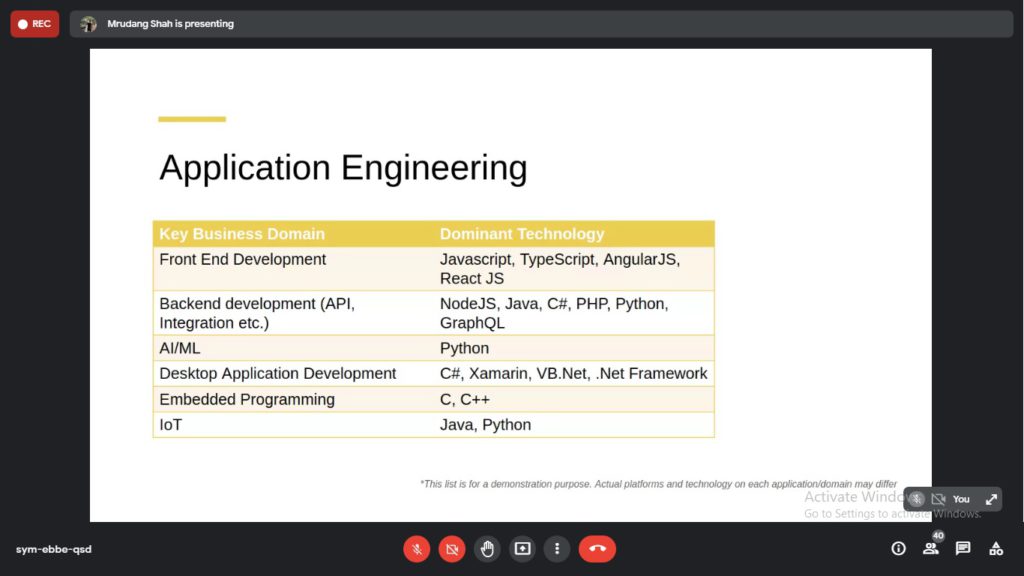Viewport: 1024px width, 576px height.
Task: Turn your camera back on
Action: pos(452,548)
